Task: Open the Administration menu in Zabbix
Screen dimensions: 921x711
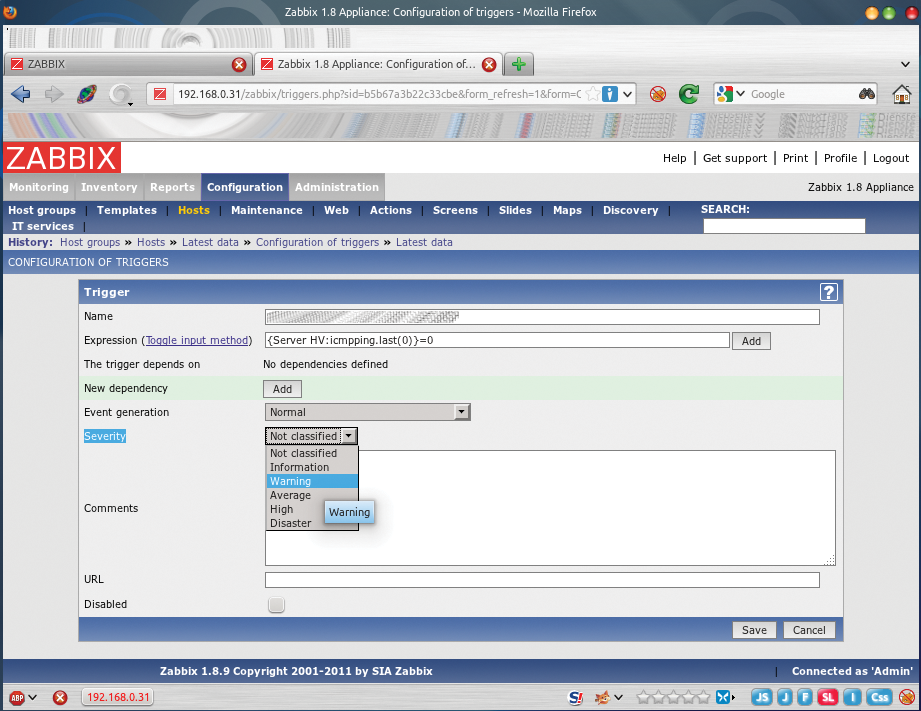Action: tap(336, 187)
